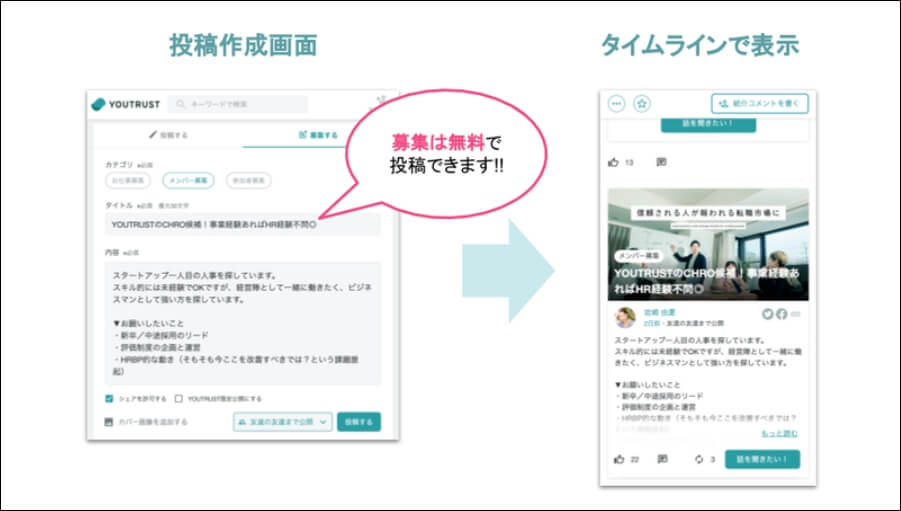Click the 内容 body text area
901x511 pixels.
coord(242,323)
